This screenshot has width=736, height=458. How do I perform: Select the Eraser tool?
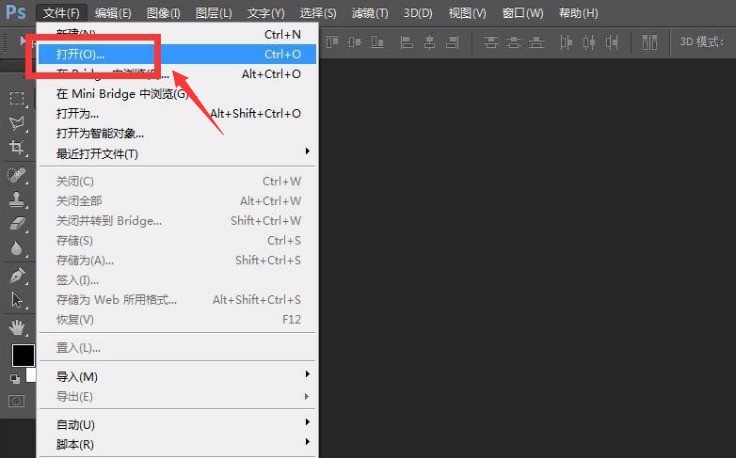(x=17, y=223)
